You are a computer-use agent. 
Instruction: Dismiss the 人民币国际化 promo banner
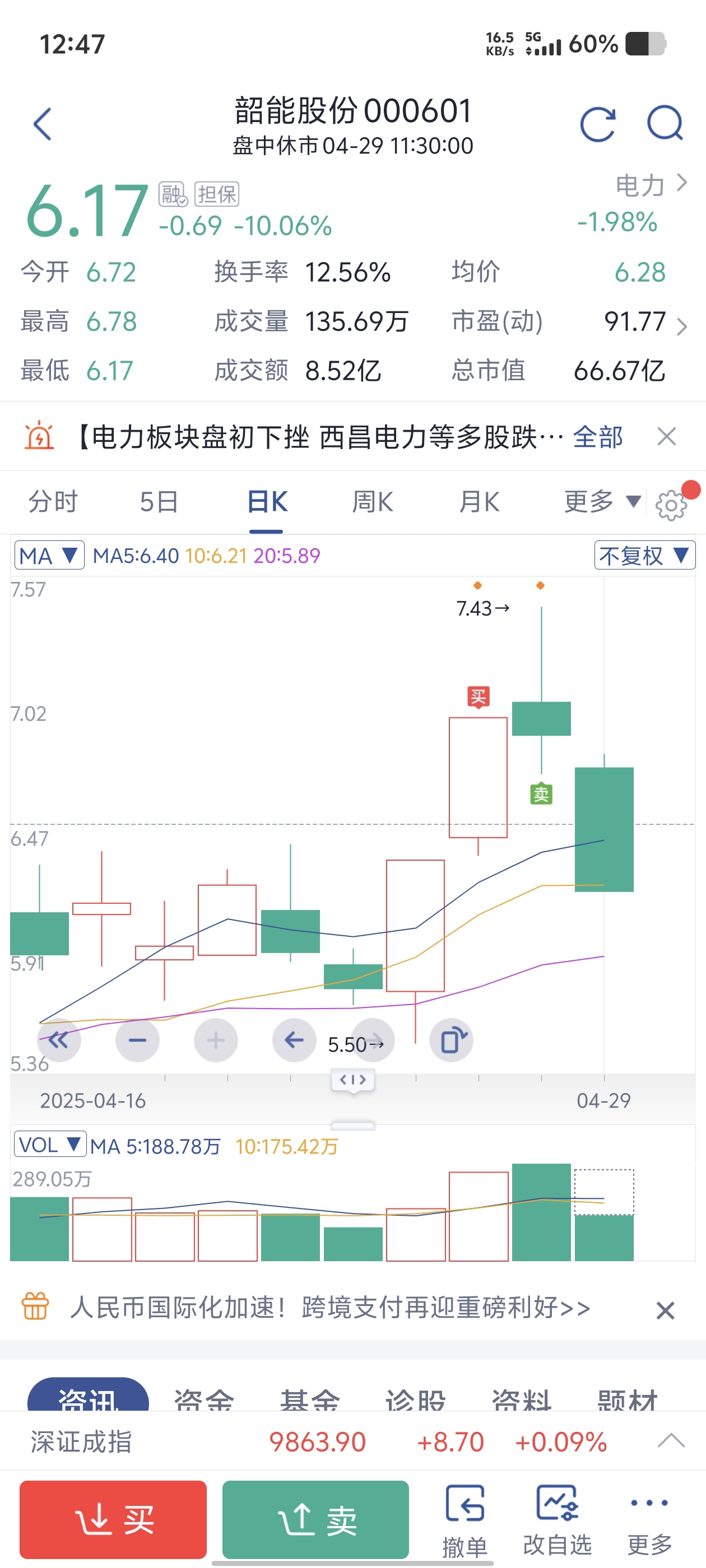pos(665,1310)
